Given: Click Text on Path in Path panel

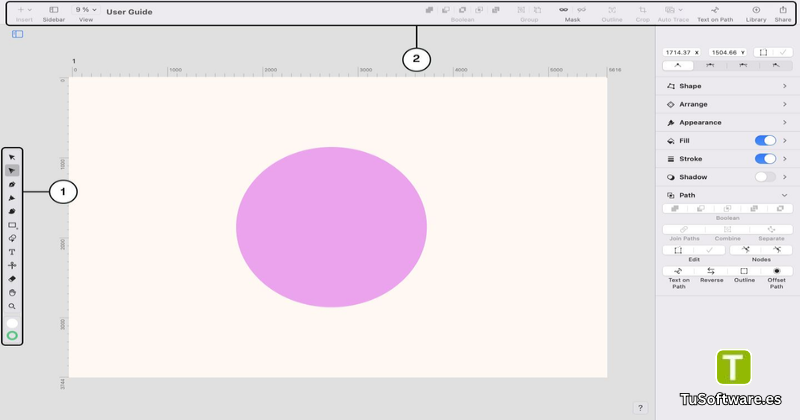Looking at the screenshot, I should 679,271.
